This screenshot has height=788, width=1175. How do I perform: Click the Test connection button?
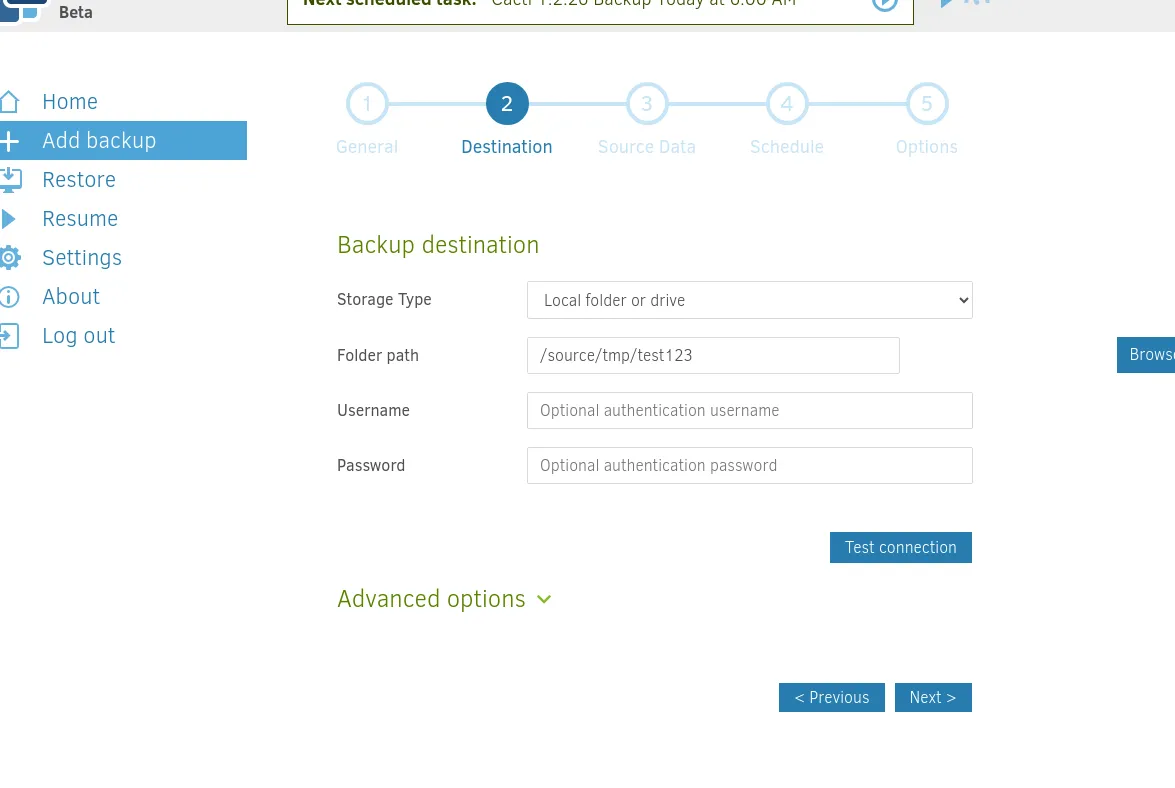coord(901,548)
